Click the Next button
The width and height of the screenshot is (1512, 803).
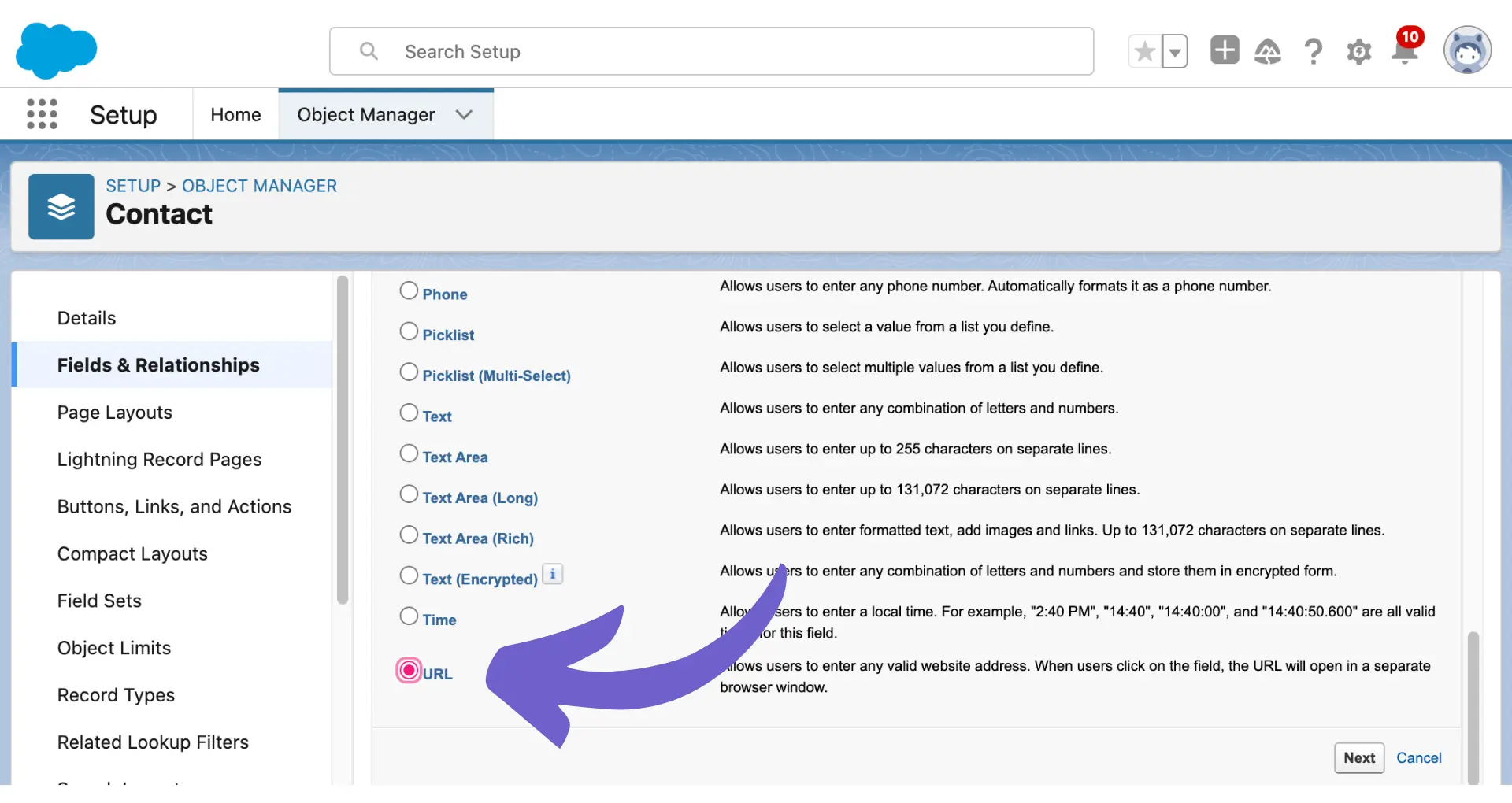[x=1359, y=757]
